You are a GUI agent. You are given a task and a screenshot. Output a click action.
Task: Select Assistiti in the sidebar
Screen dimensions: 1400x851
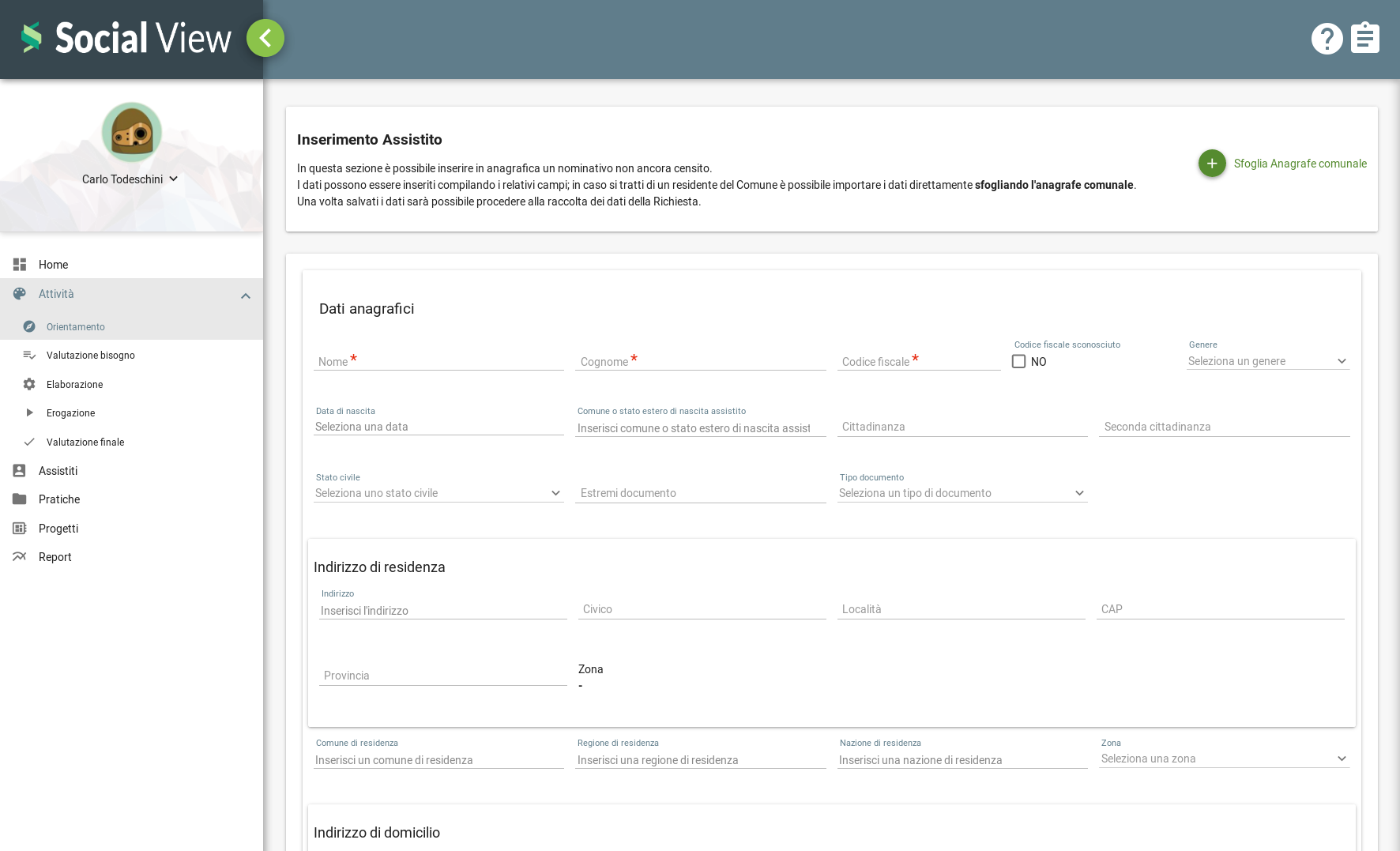[x=58, y=471]
